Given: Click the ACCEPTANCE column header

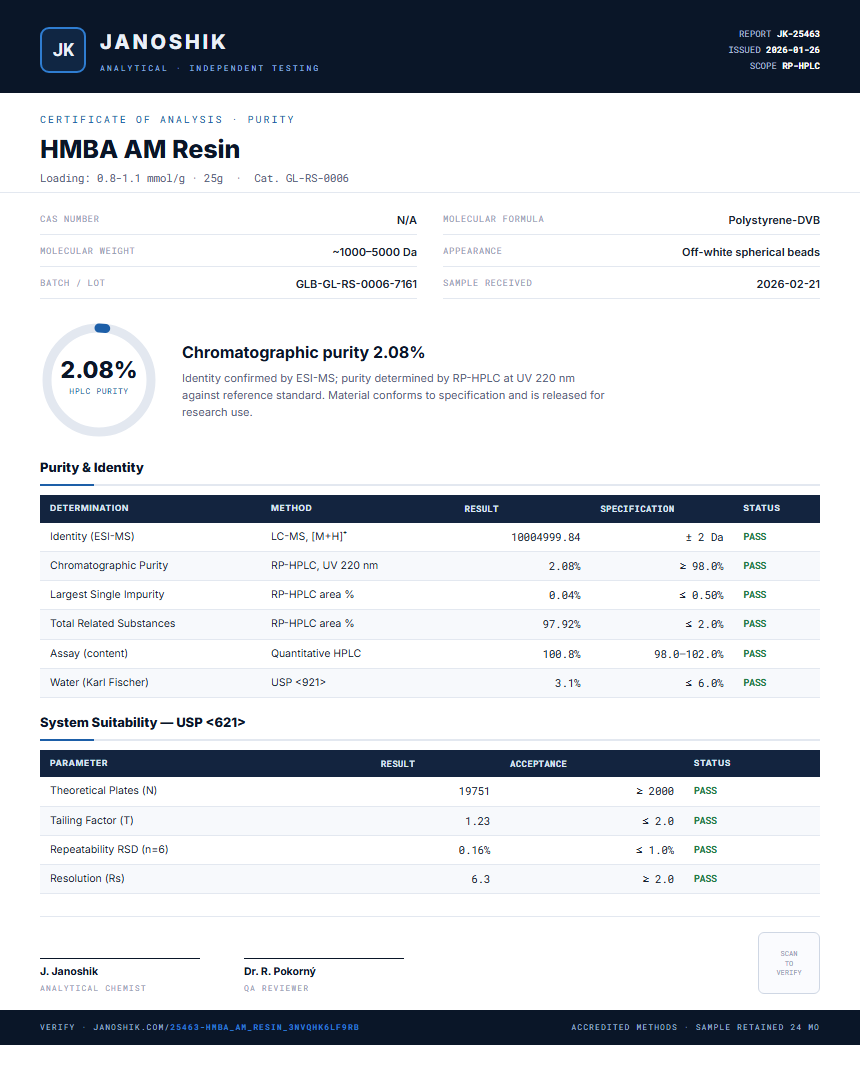Looking at the screenshot, I should coord(538,764).
